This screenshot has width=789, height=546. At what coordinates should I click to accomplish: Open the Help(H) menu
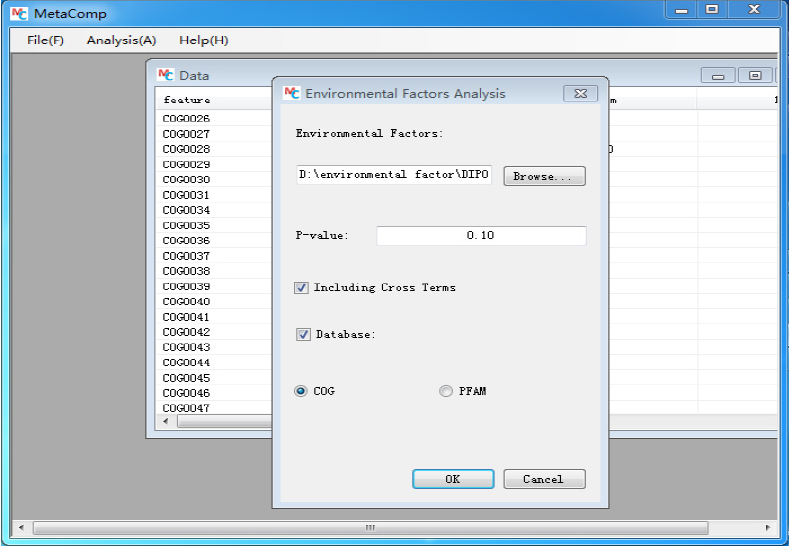click(x=203, y=40)
